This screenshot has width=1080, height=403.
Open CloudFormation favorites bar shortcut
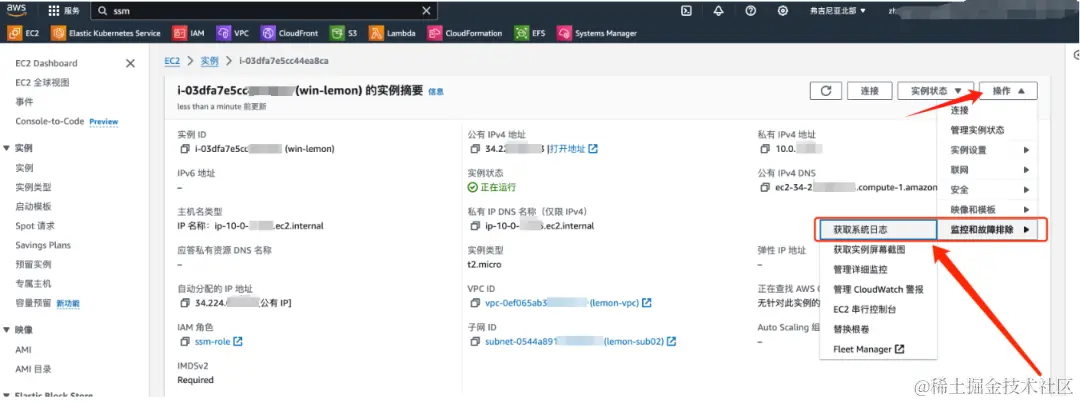tap(466, 33)
